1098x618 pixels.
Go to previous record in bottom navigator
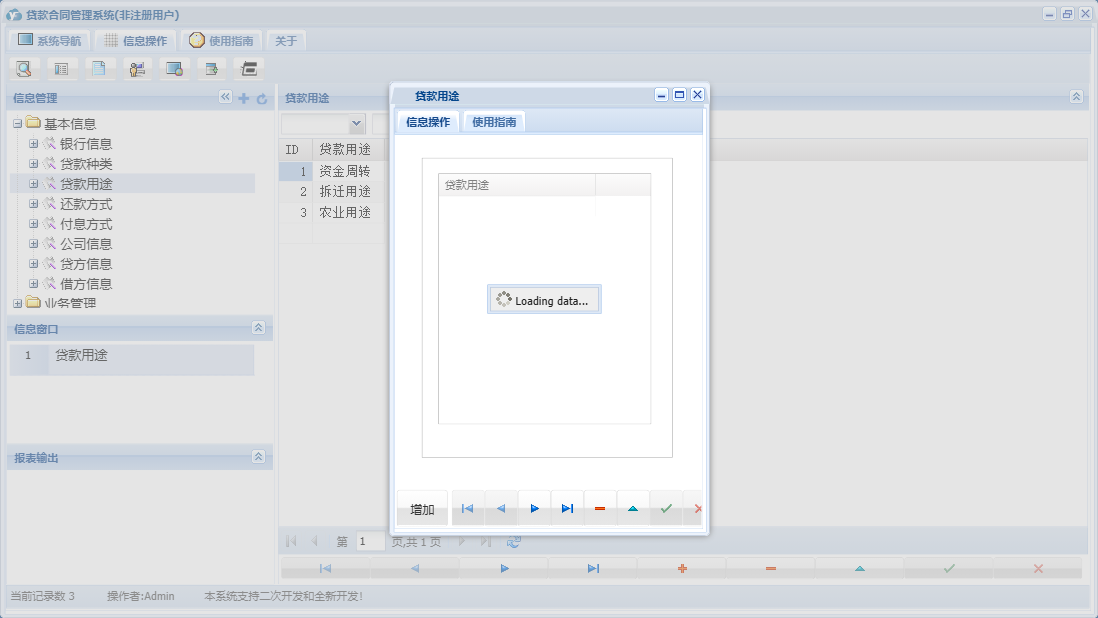click(415, 568)
